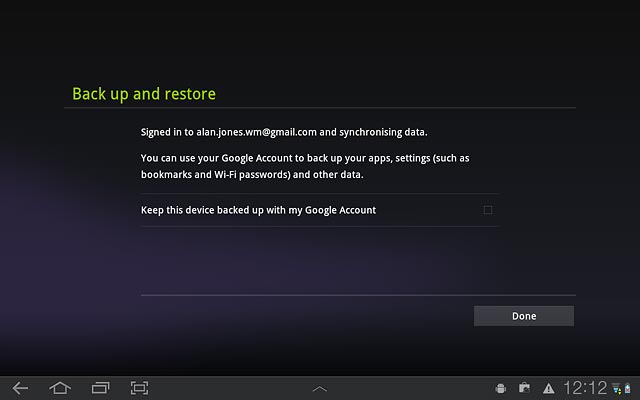Tap the warning triangle notification icon
640x400 pixels.
coord(548,388)
